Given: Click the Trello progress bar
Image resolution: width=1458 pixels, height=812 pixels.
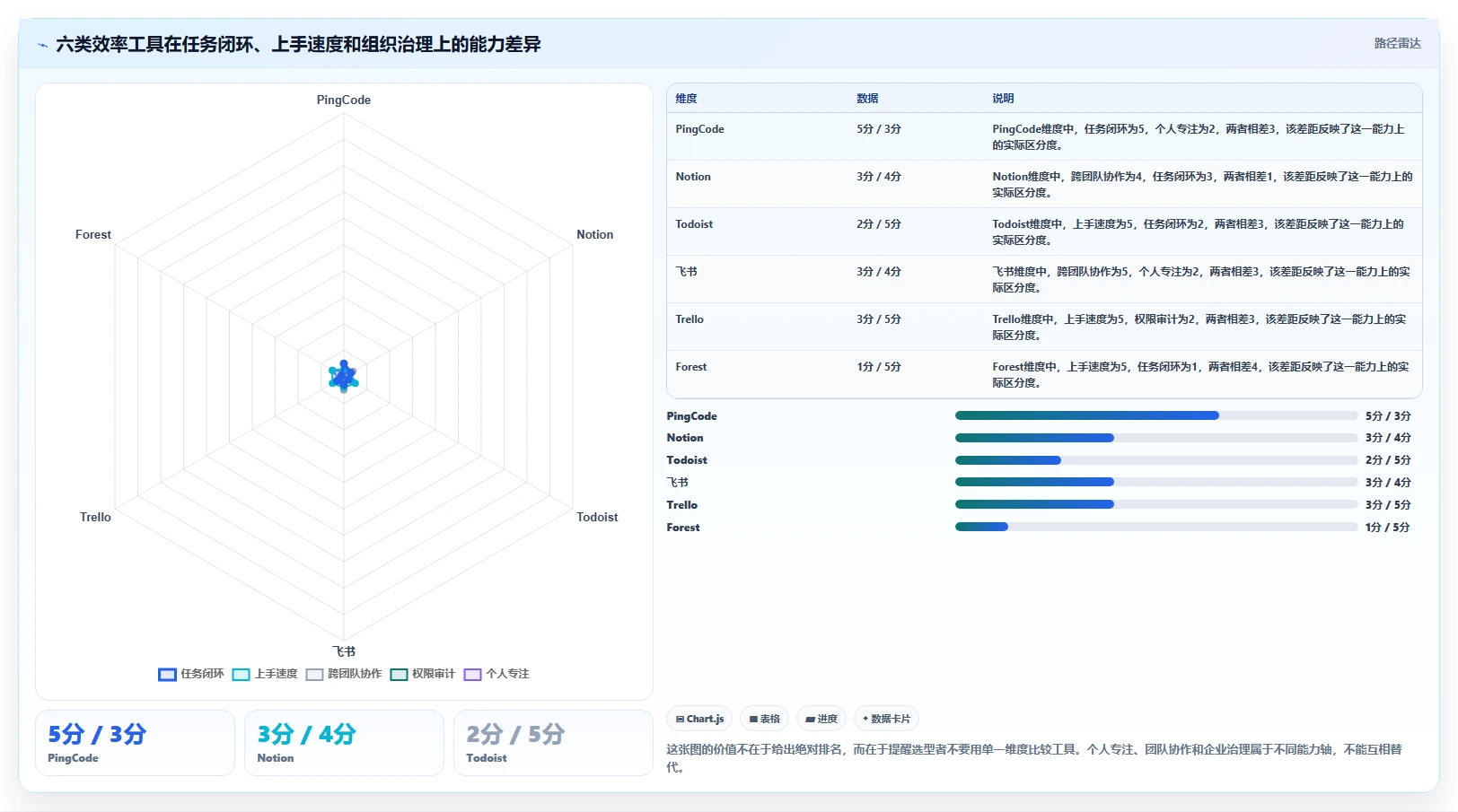Looking at the screenshot, I should (1156, 504).
